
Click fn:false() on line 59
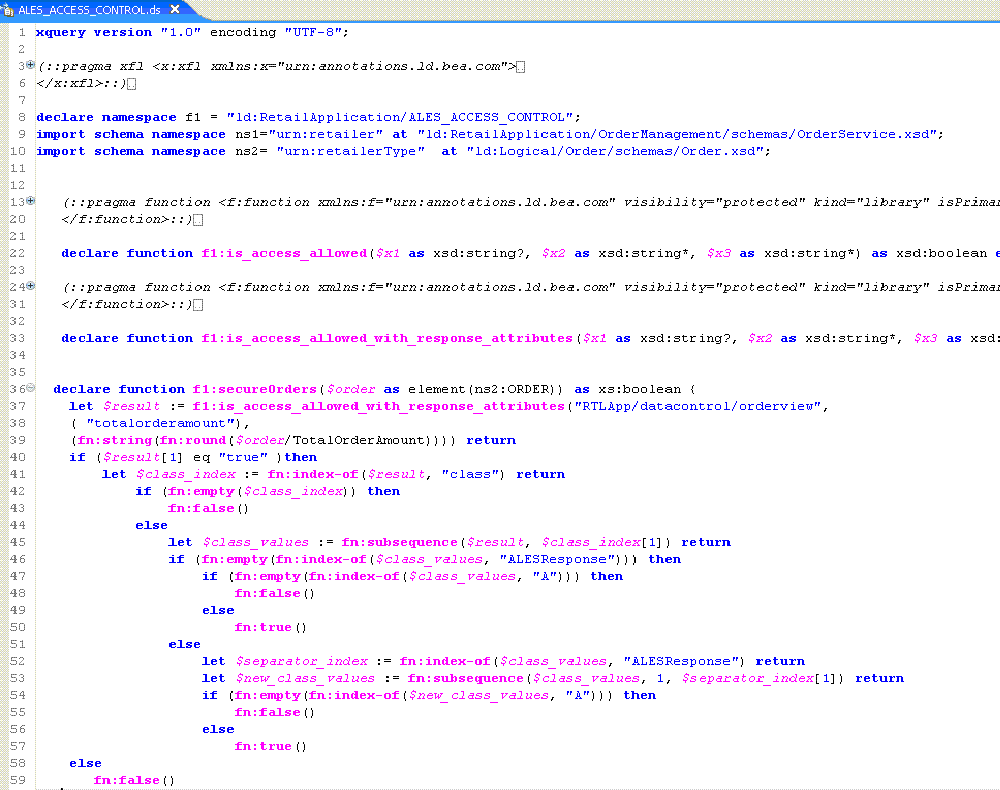tap(134, 780)
